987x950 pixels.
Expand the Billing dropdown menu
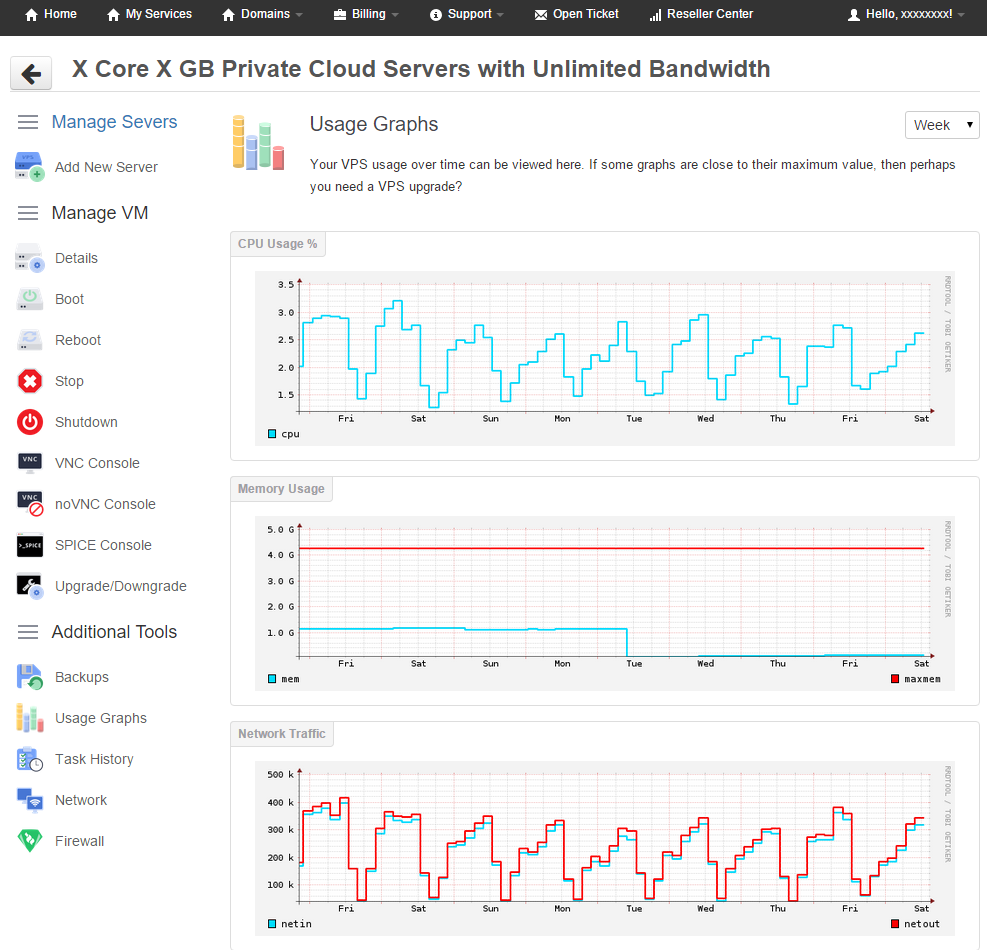[366, 14]
